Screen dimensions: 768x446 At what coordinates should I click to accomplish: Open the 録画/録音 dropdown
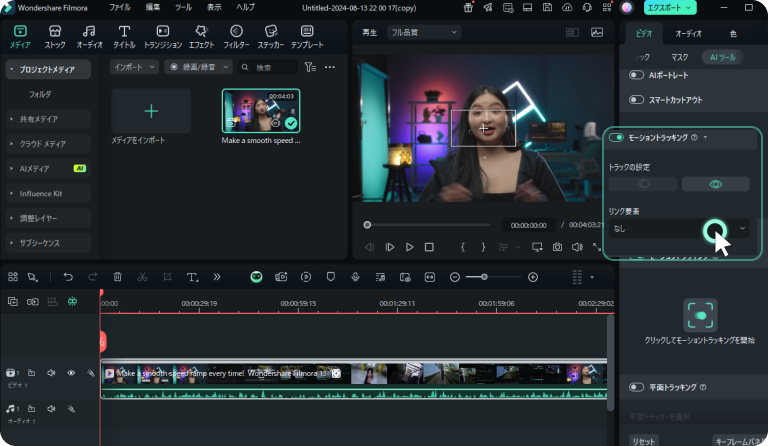(x=199, y=67)
